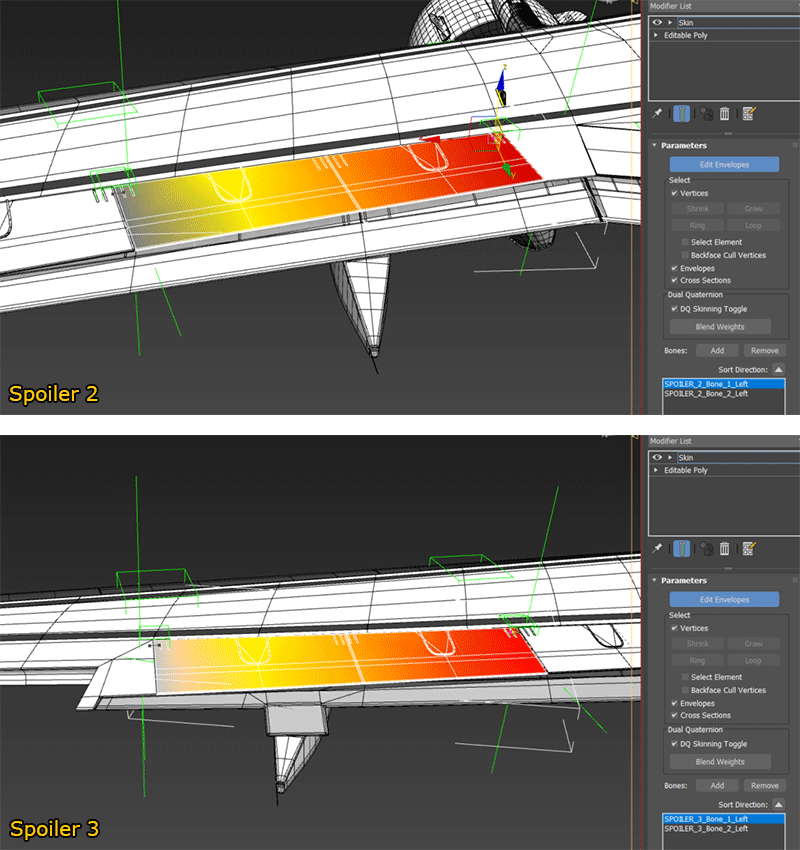Click the Make Unique icon
This screenshot has height=850, width=800.
click(x=706, y=113)
